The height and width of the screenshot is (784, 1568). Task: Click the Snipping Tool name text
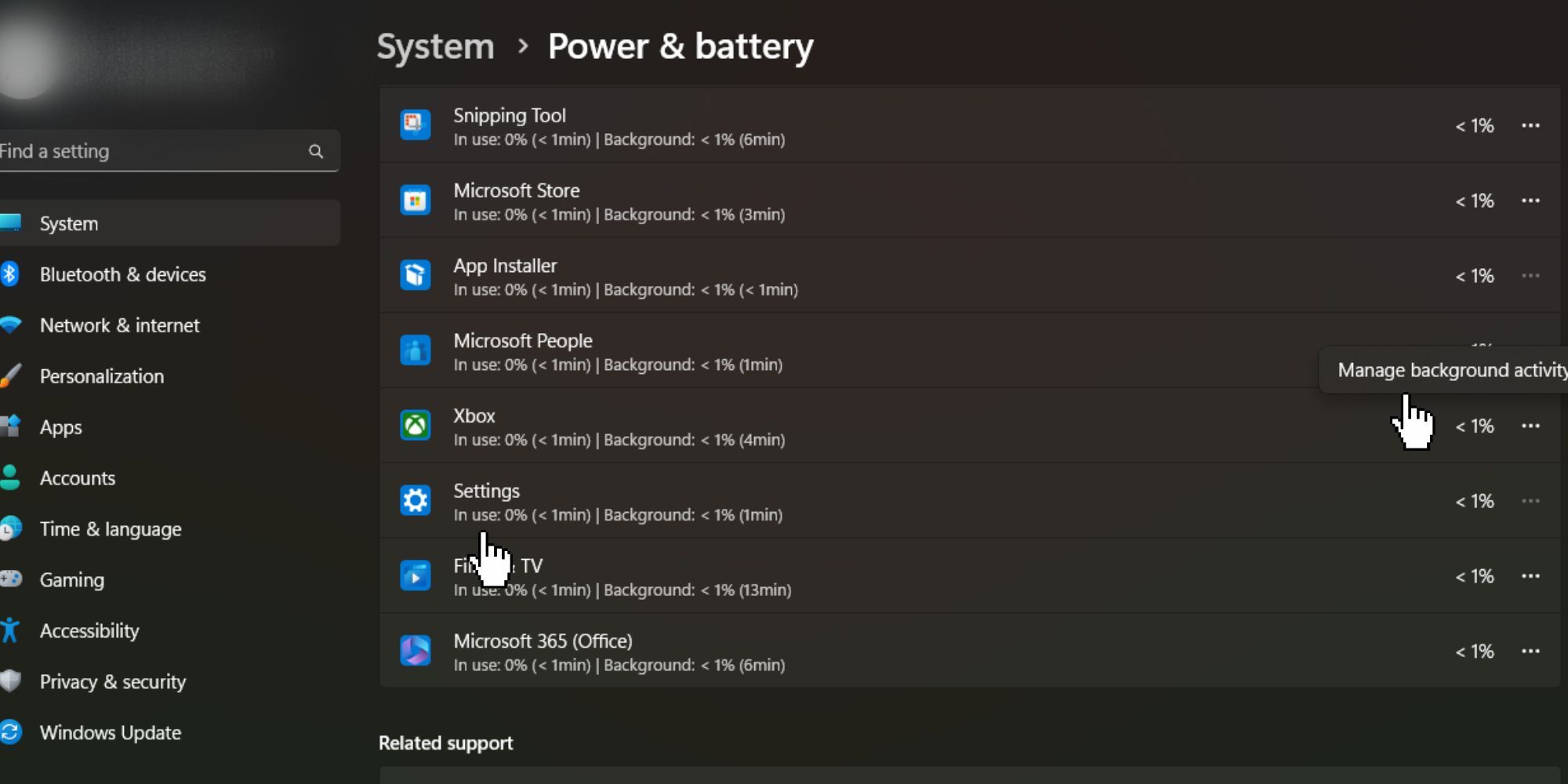(510, 116)
